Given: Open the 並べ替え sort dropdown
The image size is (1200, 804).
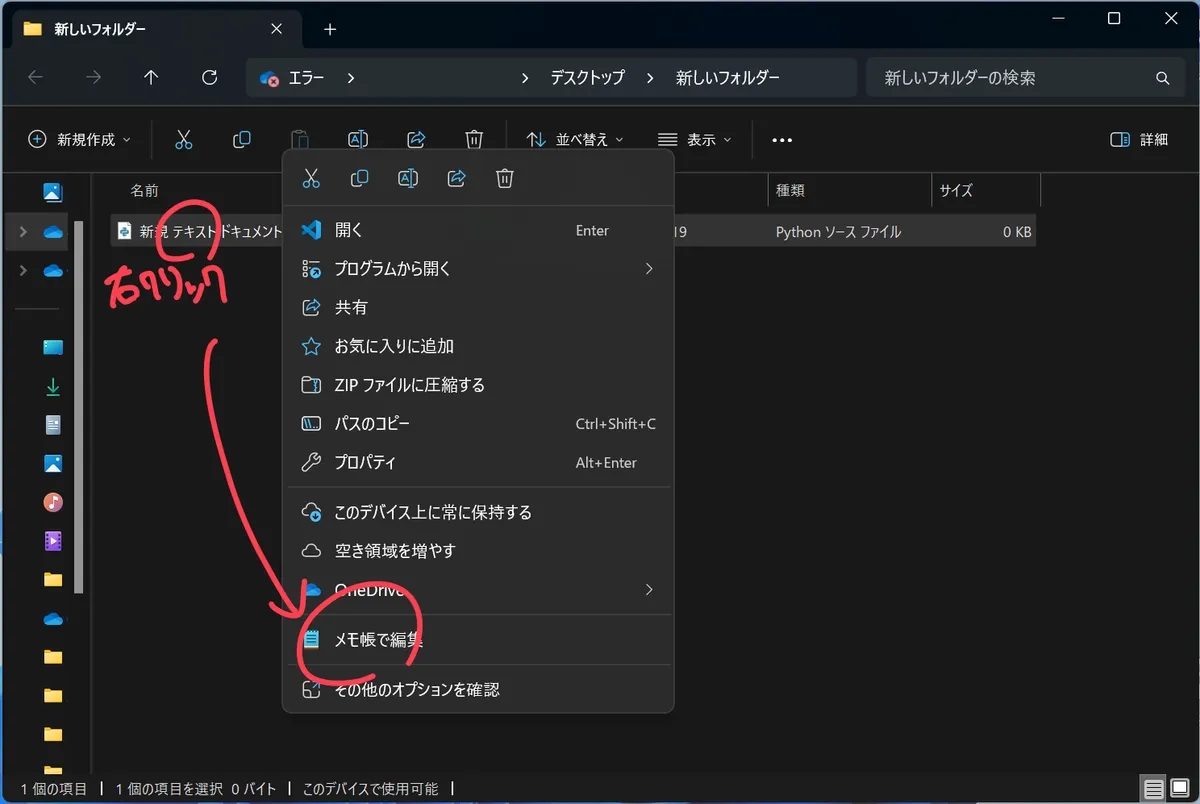Looking at the screenshot, I should click(575, 140).
